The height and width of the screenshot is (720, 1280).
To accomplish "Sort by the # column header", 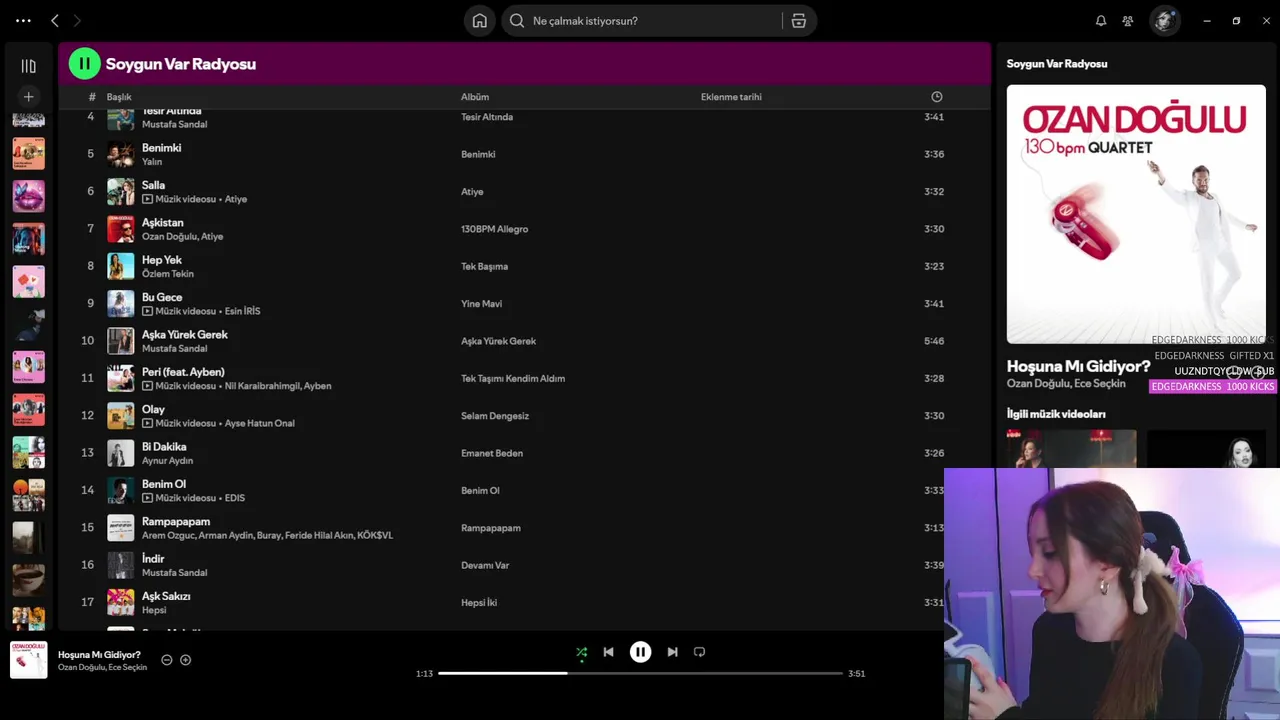I will coord(92,97).
